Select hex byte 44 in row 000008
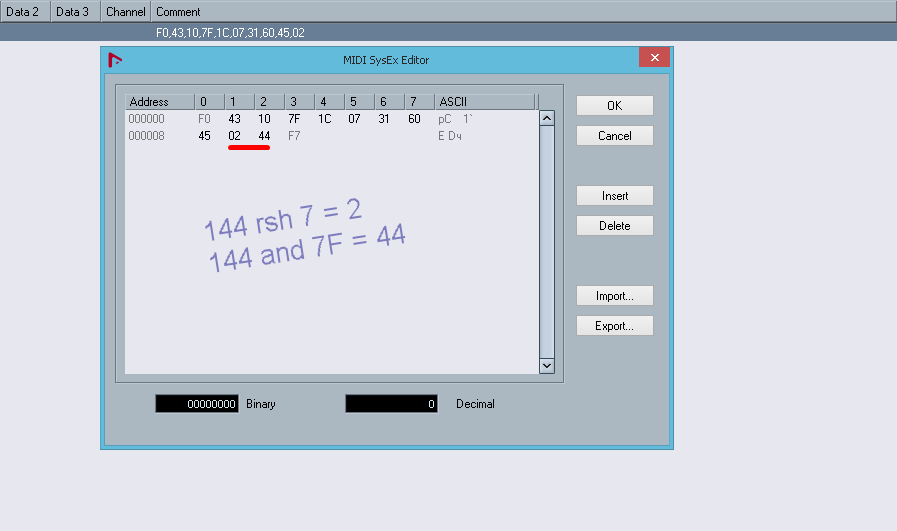 click(264, 136)
